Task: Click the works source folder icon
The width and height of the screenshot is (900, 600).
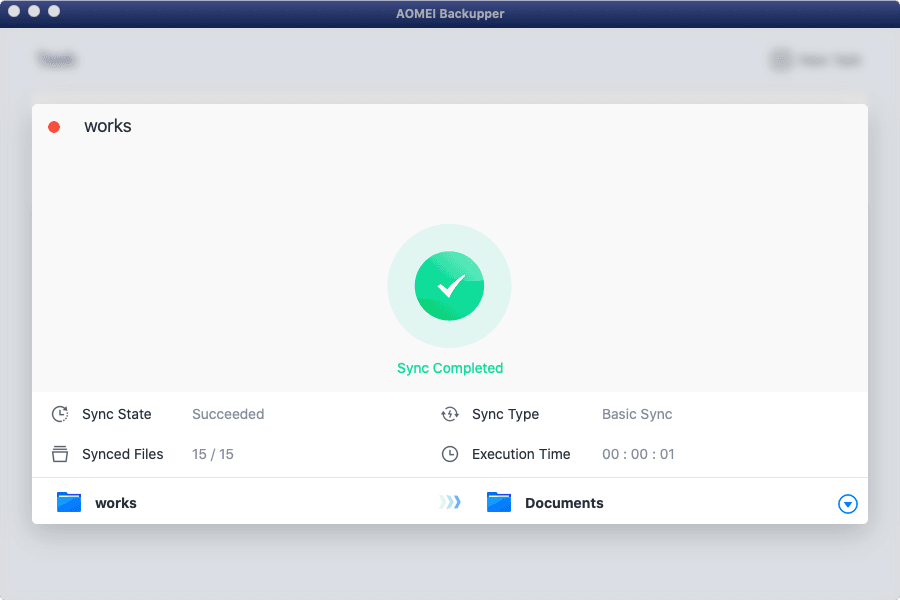Action: (69, 502)
